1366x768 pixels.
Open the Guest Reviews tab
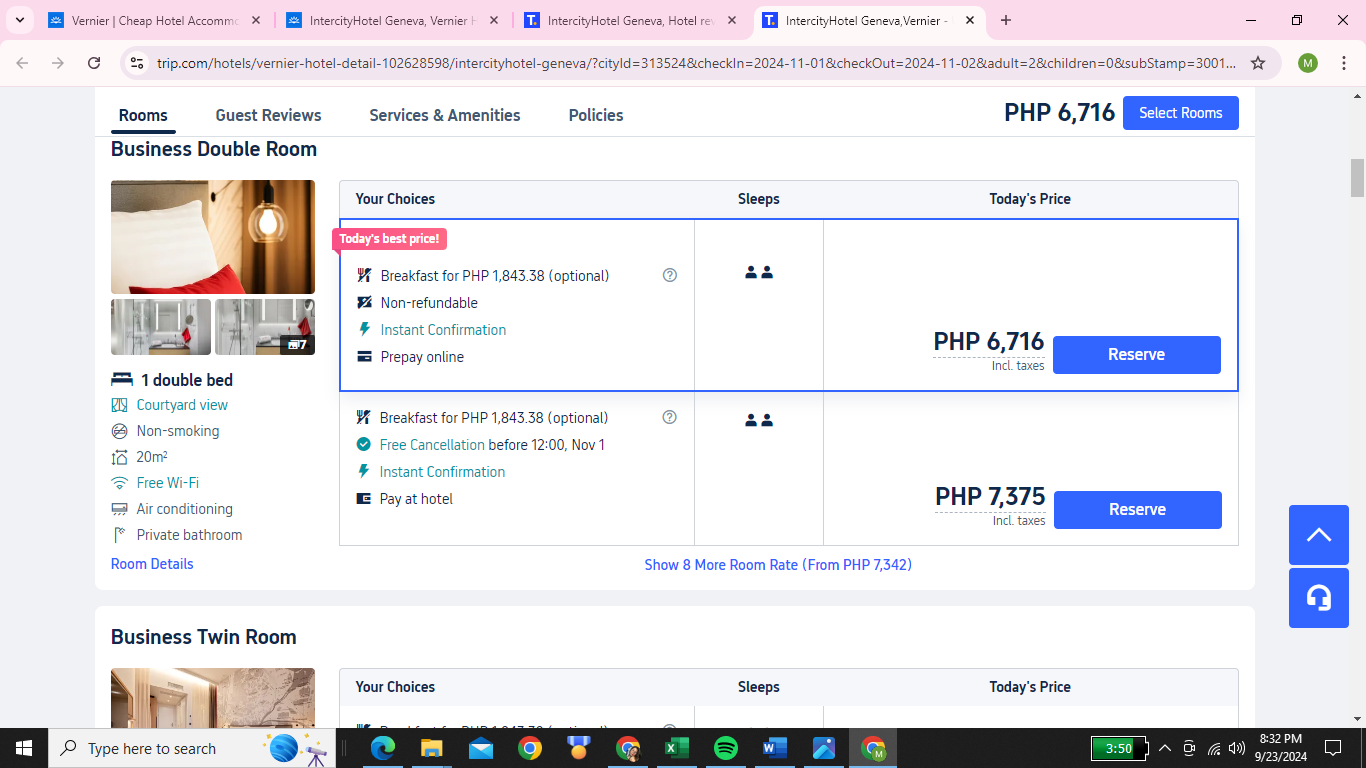[269, 115]
